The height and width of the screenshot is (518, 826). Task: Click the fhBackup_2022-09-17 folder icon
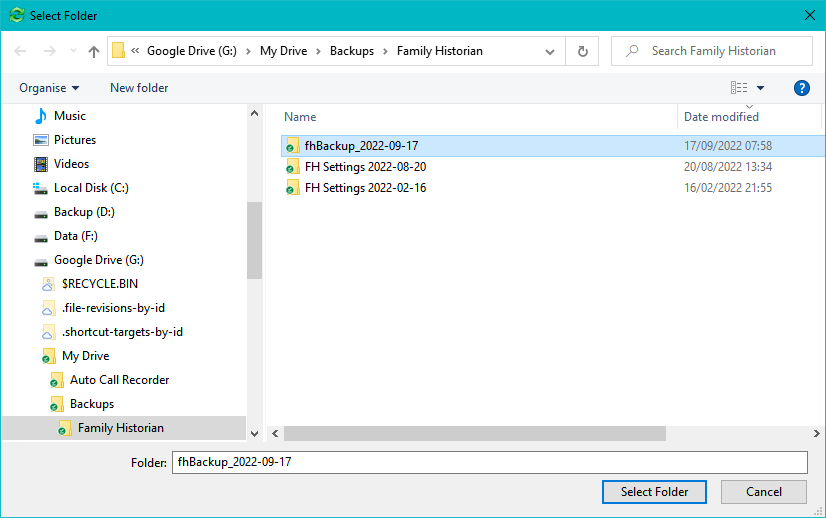pyautogui.click(x=292, y=145)
